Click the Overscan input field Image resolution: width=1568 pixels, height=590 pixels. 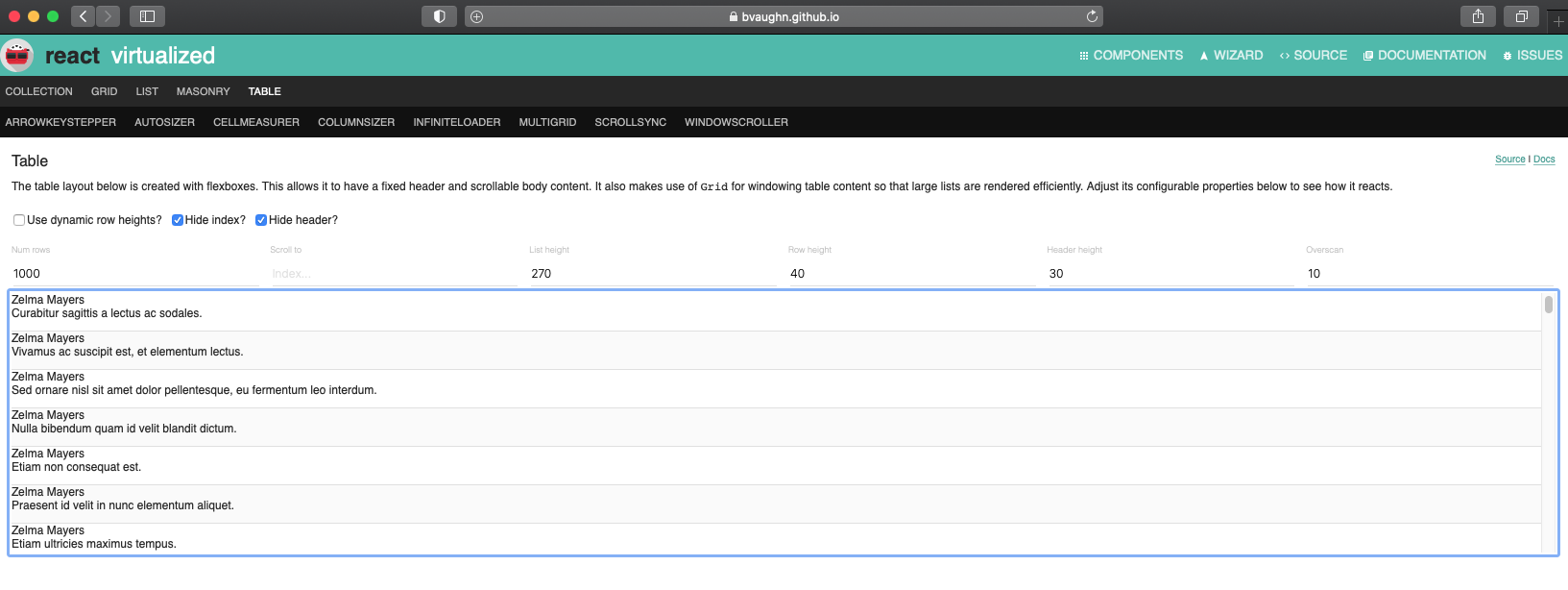[1430, 274]
